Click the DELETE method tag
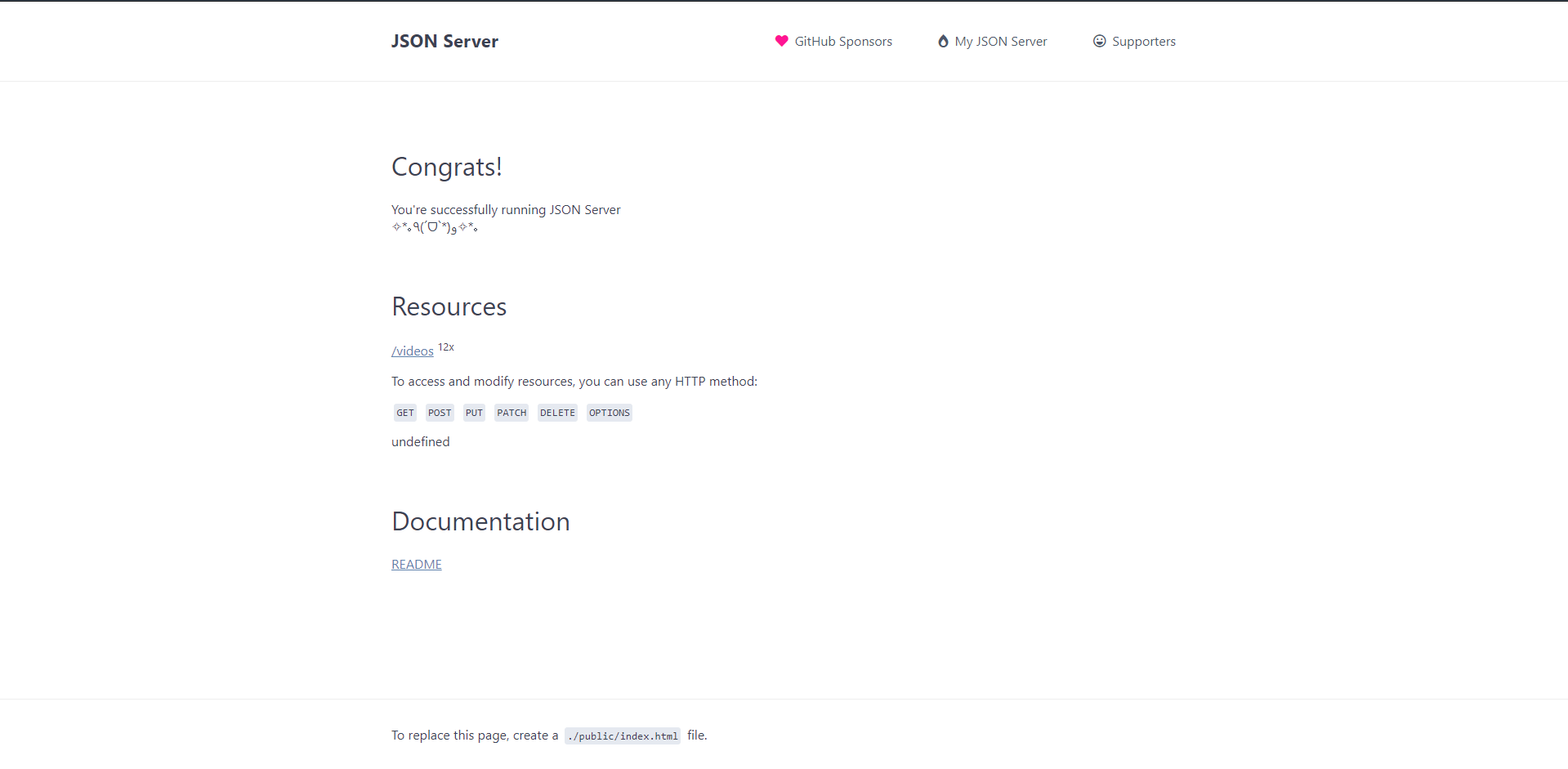1568x769 pixels. click(x=557, y=413)
